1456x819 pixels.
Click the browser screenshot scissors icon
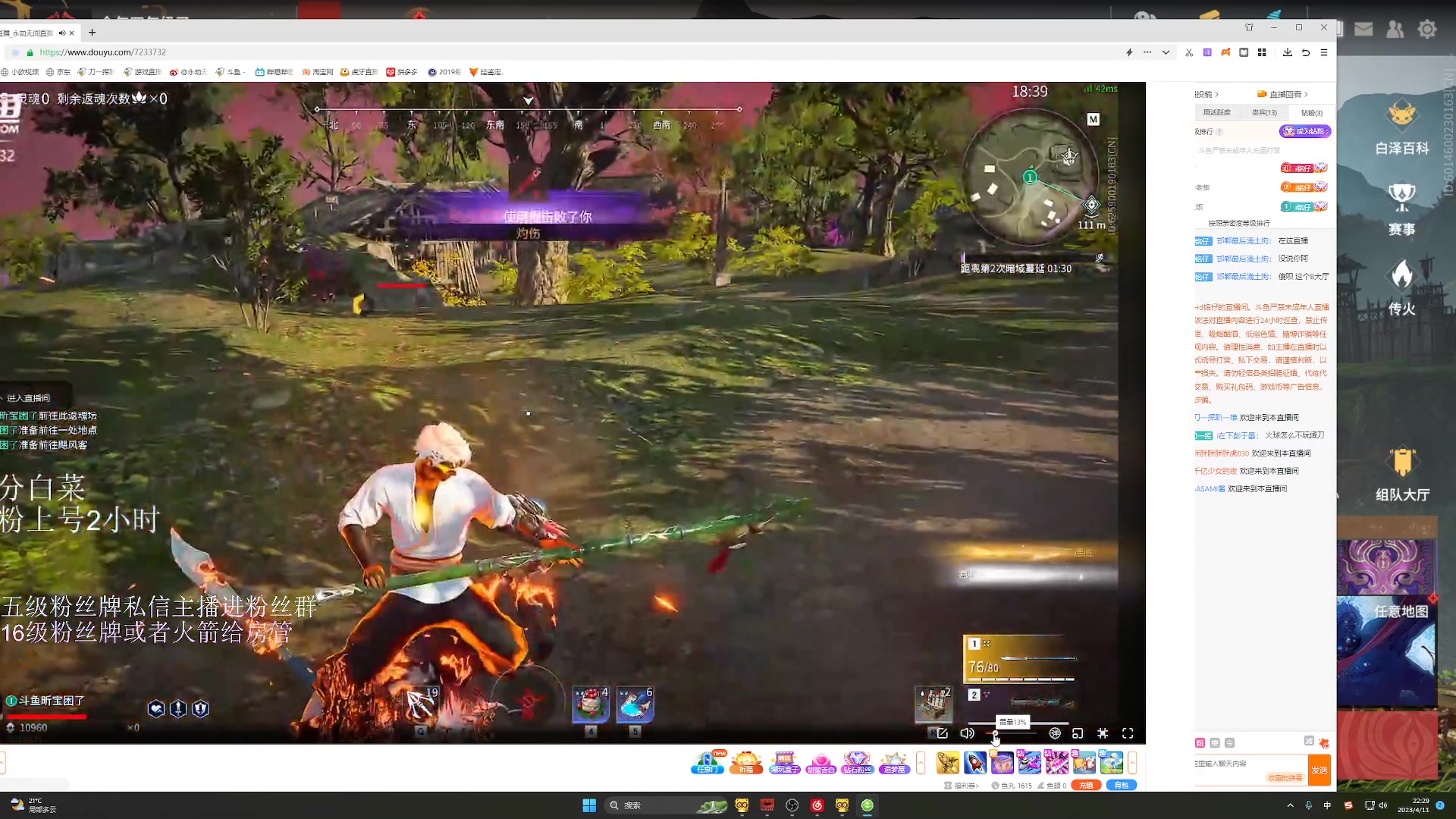coord(1189,52)
